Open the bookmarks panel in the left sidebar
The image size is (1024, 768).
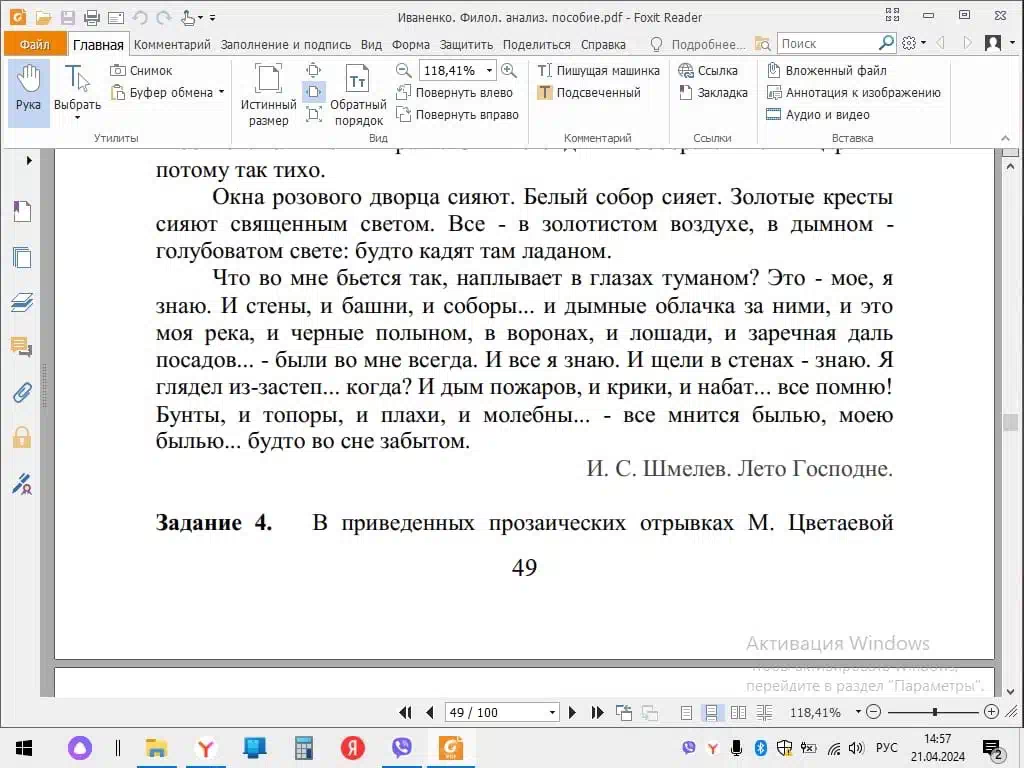pyautogui.click(x=22, y=212)
